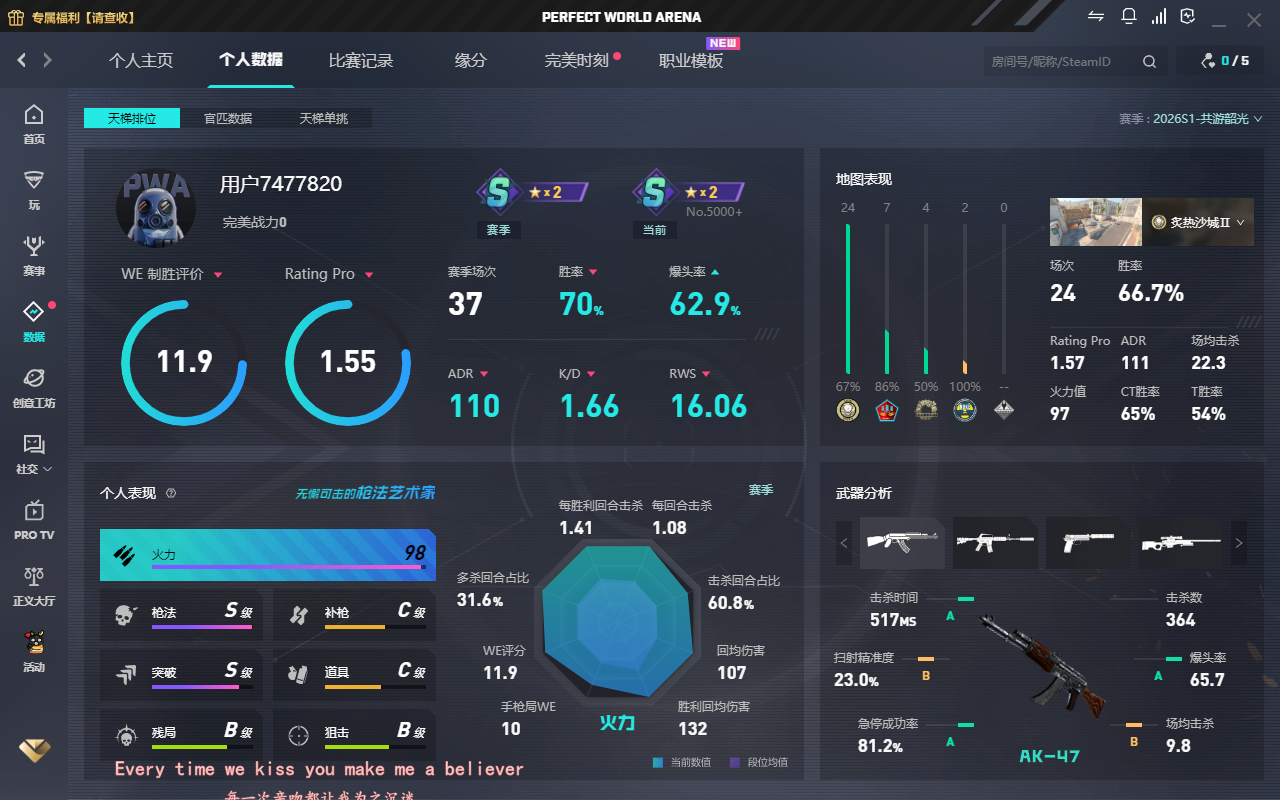Expand the 社交 sidebar chevron

coord(48,469)
